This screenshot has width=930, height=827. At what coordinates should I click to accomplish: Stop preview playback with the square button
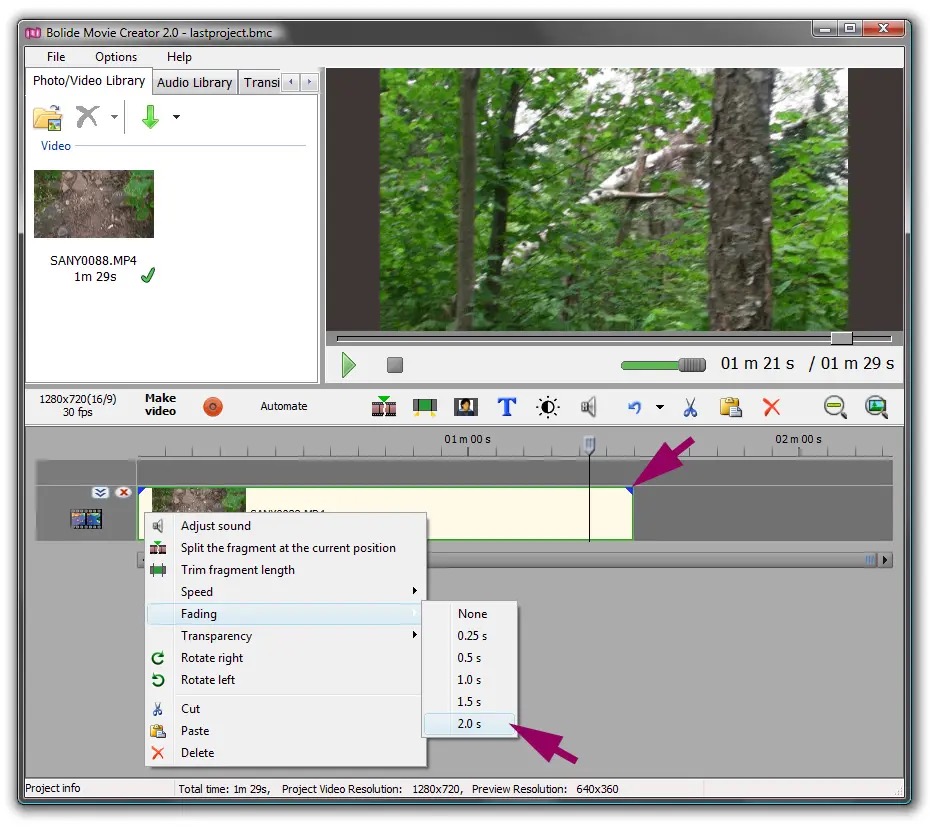pyautogui.click(x=395, y=365)
